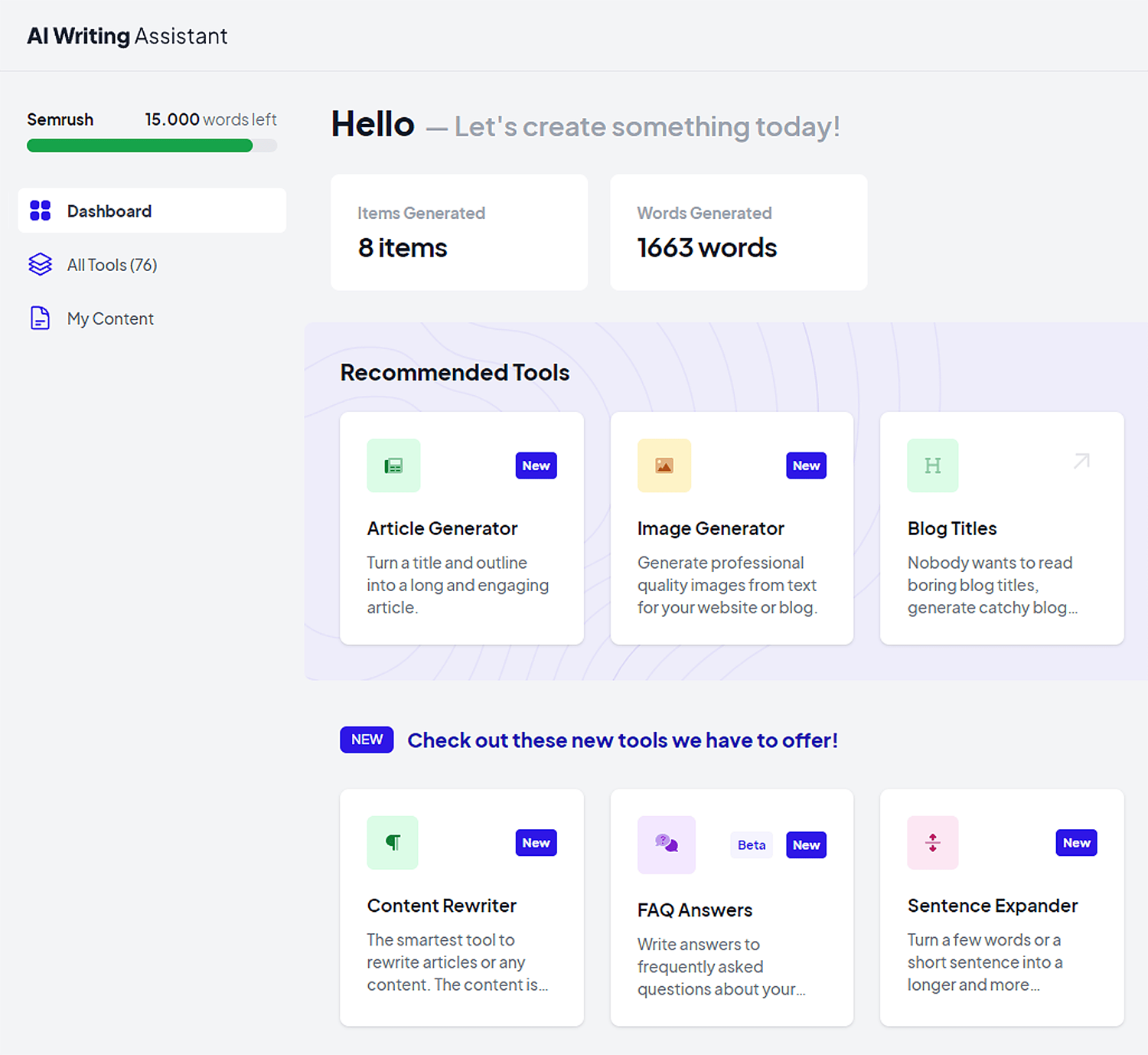Launch the Sentence Expander tool
Screen dimensions: 1148x1055
(x=1002, y=907)
